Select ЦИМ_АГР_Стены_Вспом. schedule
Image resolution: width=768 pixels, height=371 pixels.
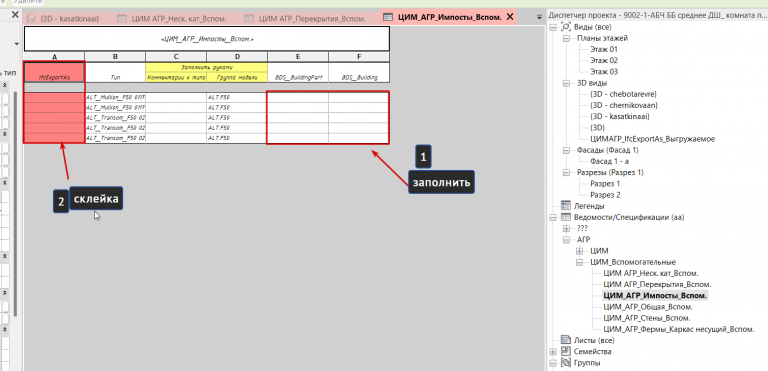(x=647, y=319)
